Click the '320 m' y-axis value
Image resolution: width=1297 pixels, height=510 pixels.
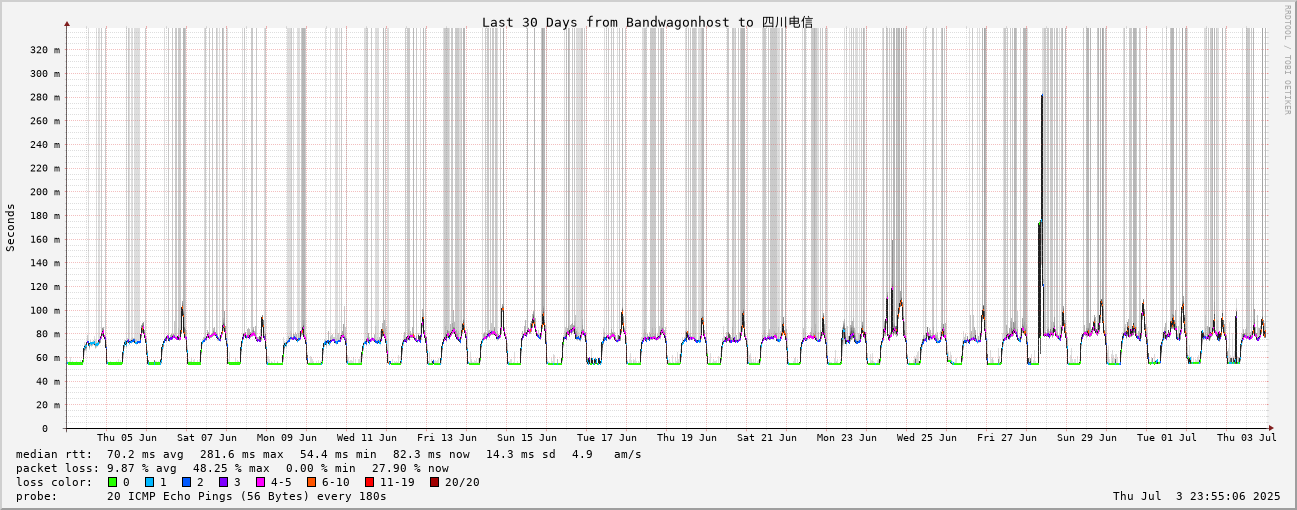[44, 50]
